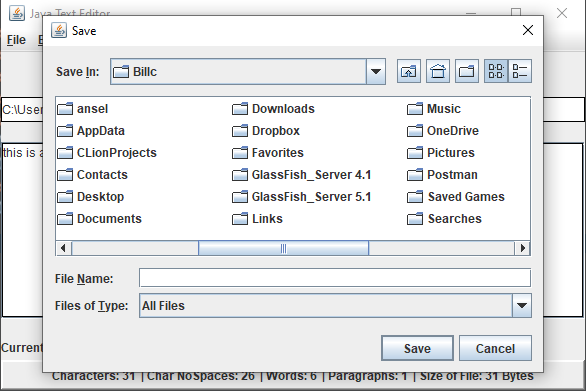Cancel the save dialog
The height and width of the screenshot is (391, 586).
click(495, 348)
